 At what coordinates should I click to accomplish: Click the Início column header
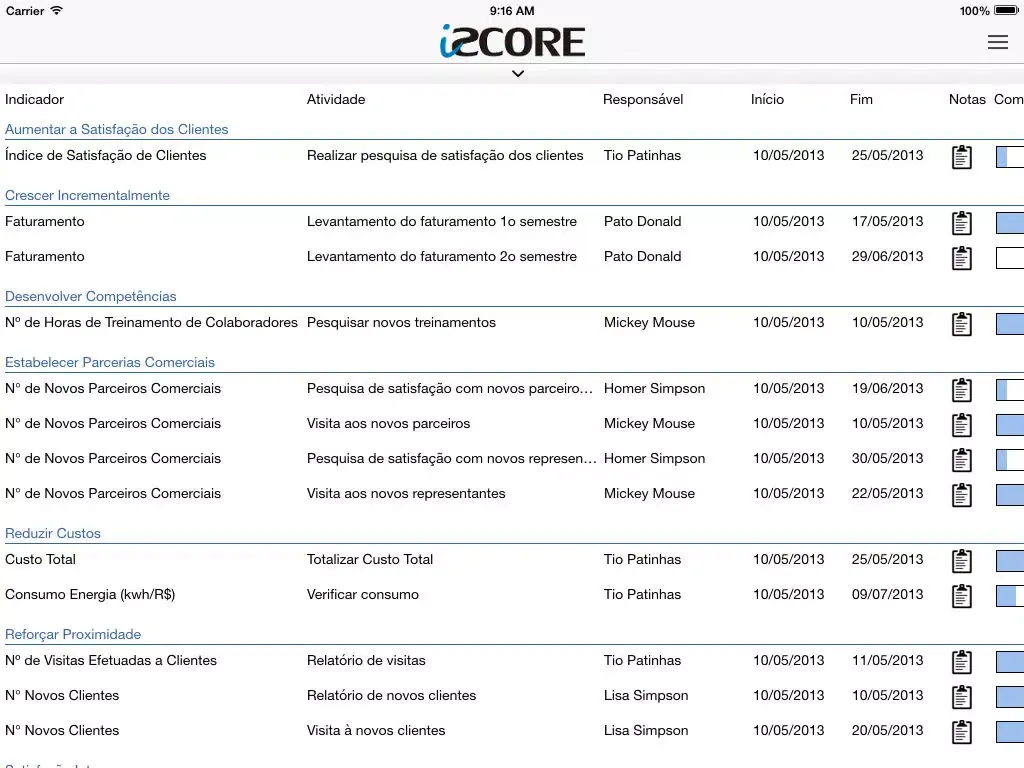tap(767, 99)
